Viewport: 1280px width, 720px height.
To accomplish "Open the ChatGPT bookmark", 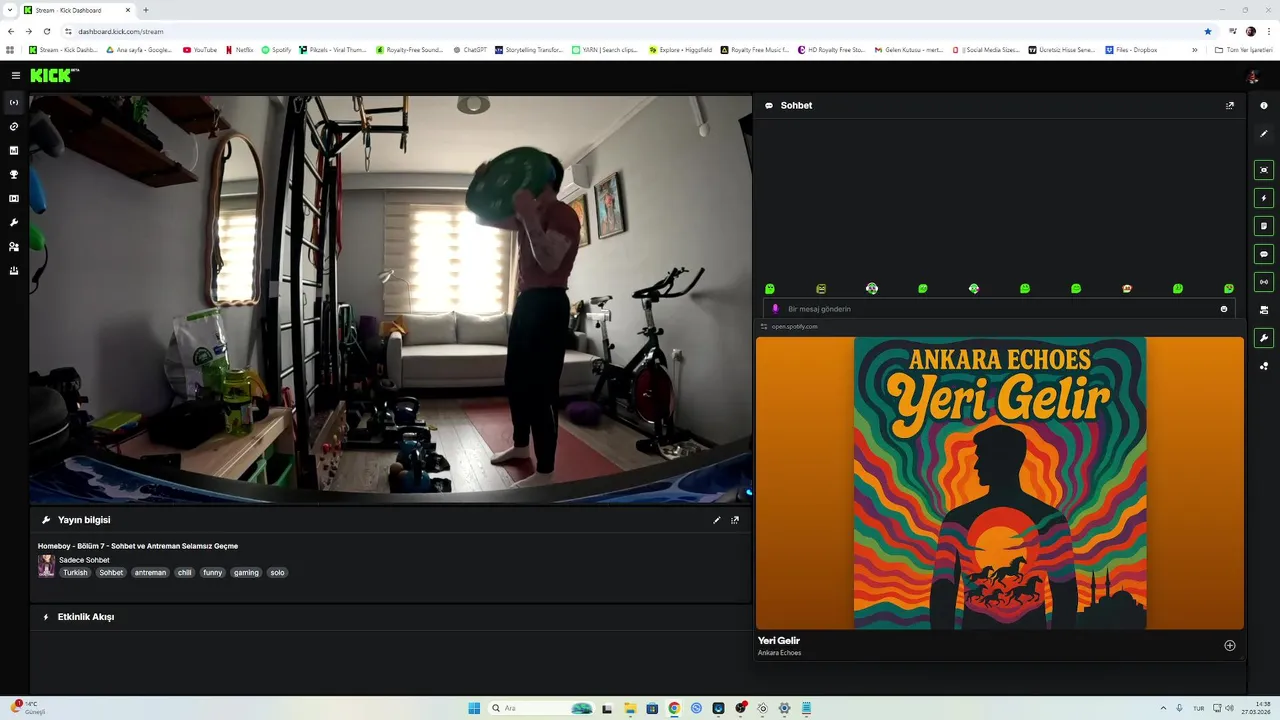I will (x=470, y=50).
